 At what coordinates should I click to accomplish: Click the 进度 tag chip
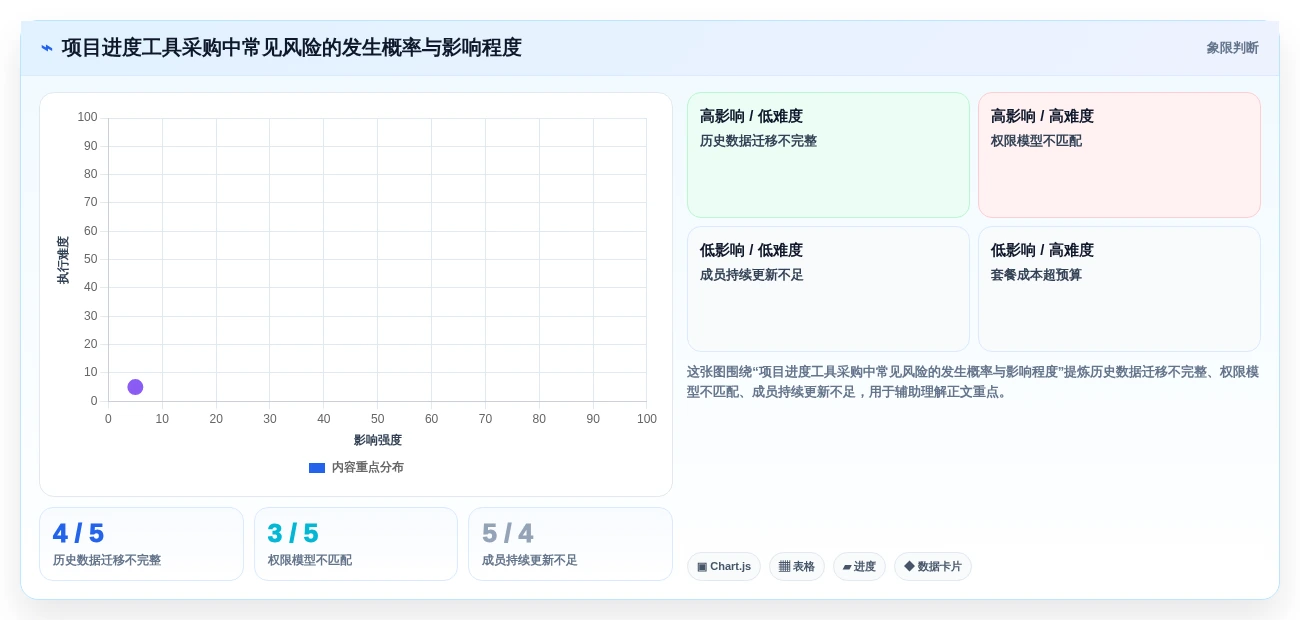point(859,566)
